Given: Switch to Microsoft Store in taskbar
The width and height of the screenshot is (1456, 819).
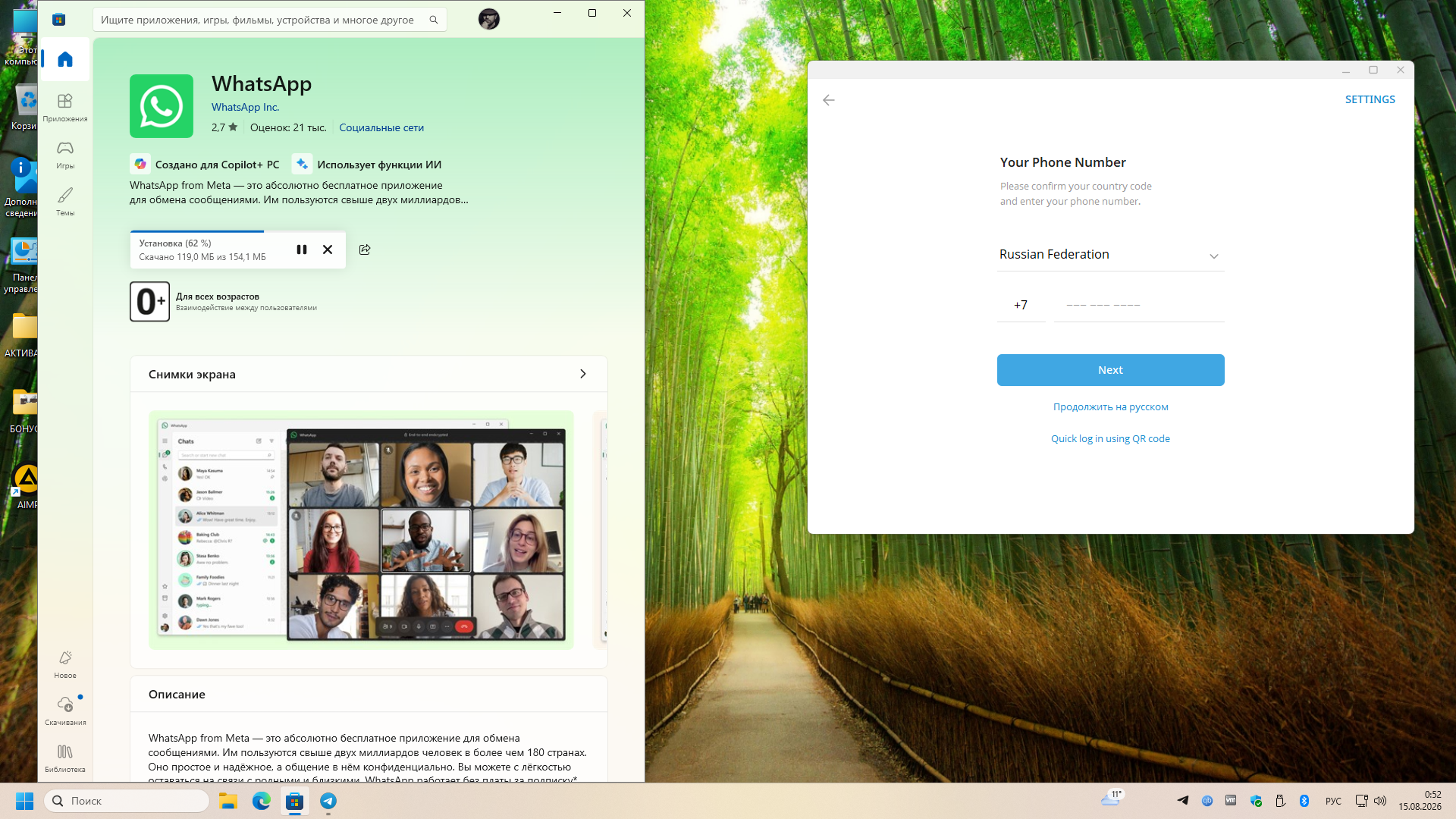Looking at the screenshot, I should pos(295,801).
